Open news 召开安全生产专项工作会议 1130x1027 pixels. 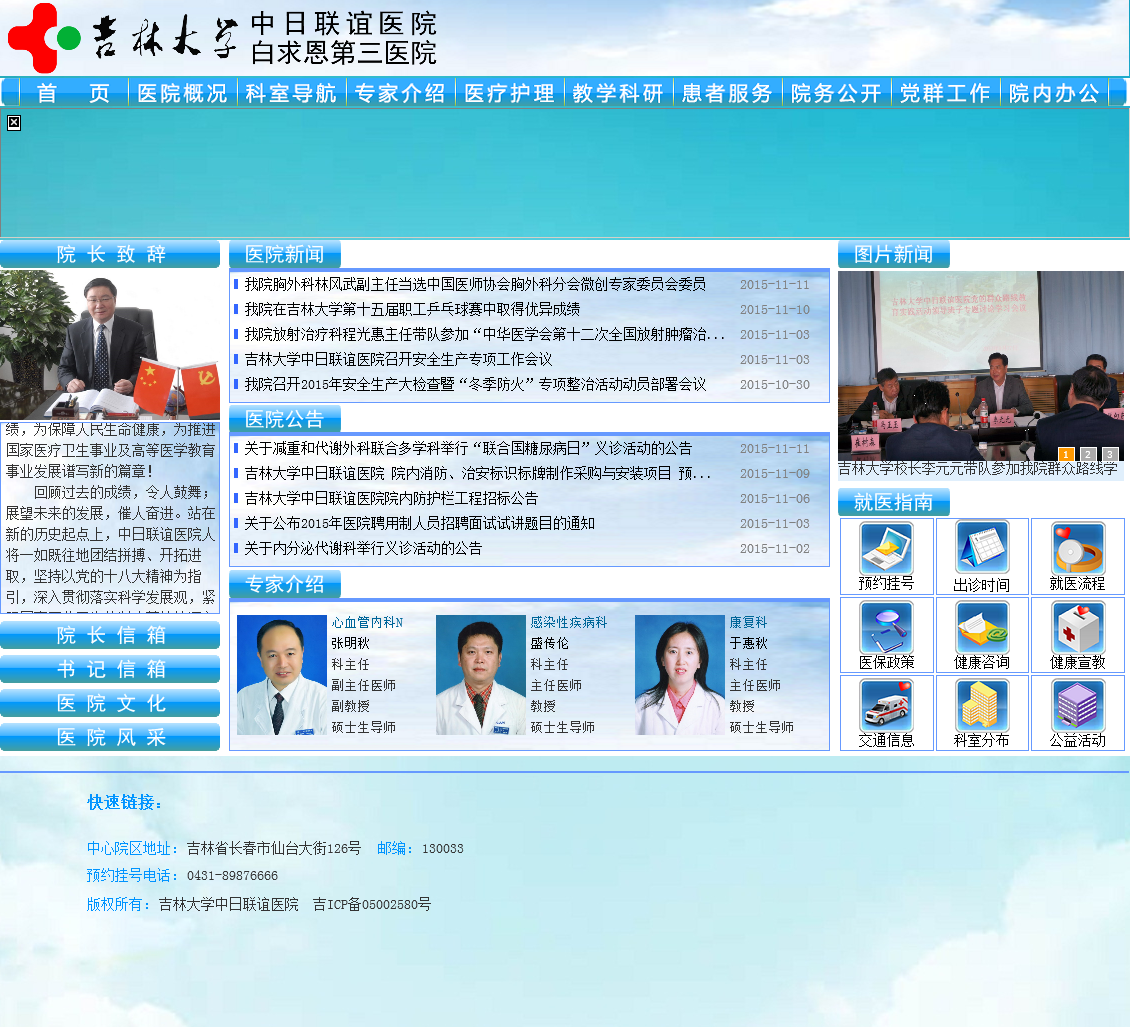[x=399, y=360]
